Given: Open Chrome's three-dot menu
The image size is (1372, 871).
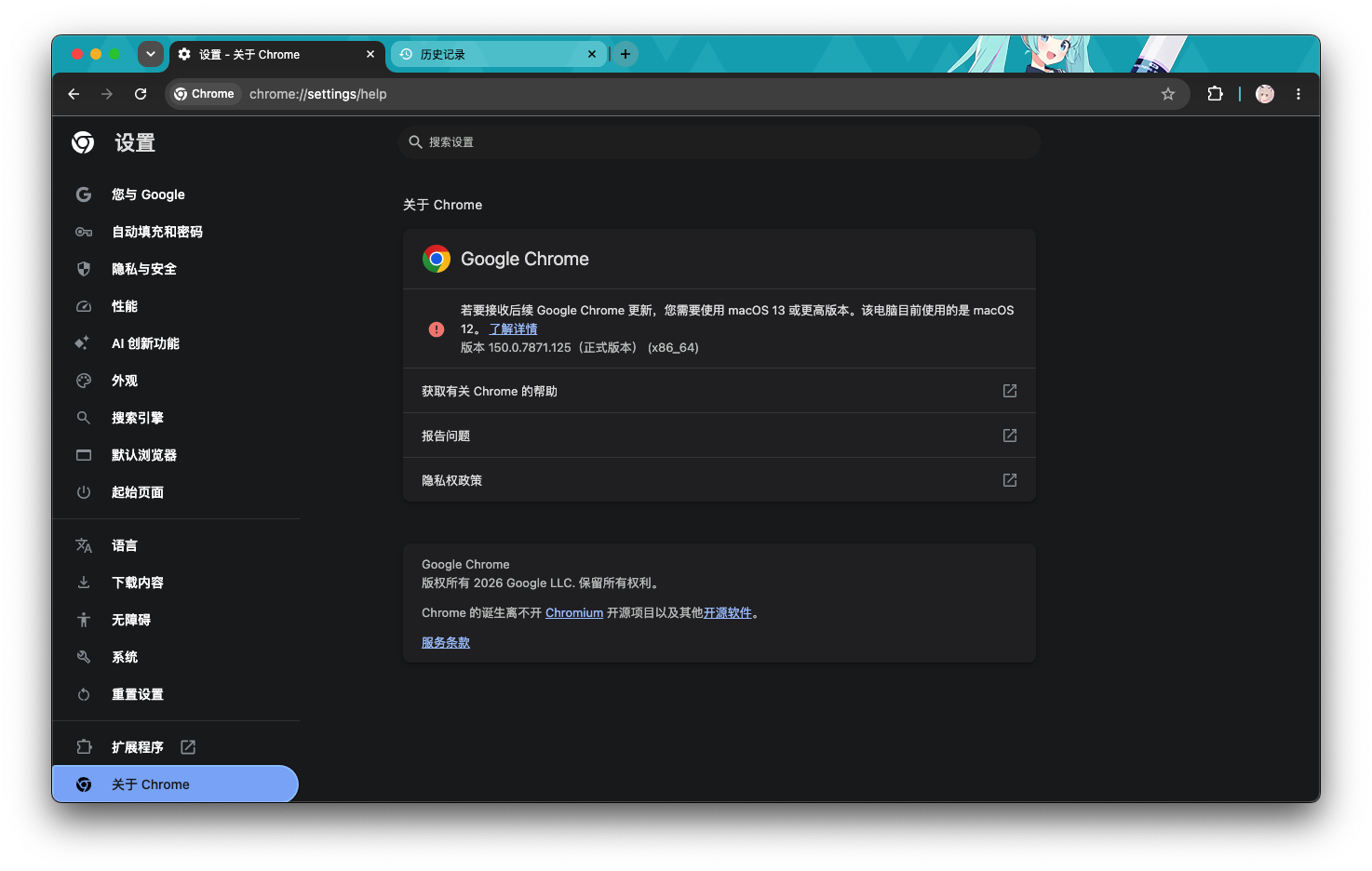Looking at the screenshot, I should (x=1298, y=94).
